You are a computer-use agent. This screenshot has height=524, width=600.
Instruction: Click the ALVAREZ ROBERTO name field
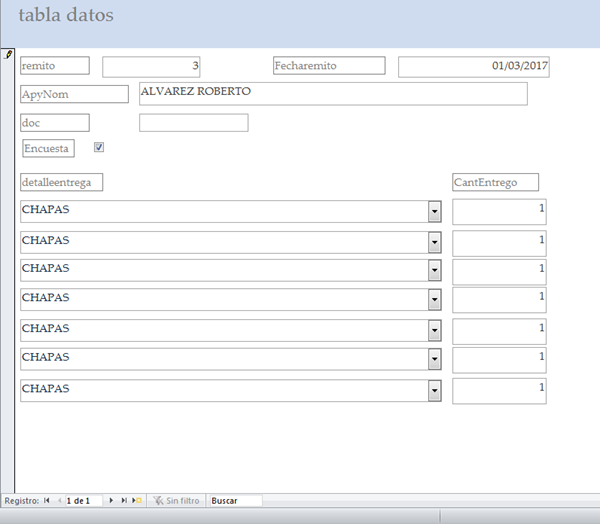pos(332,93)
